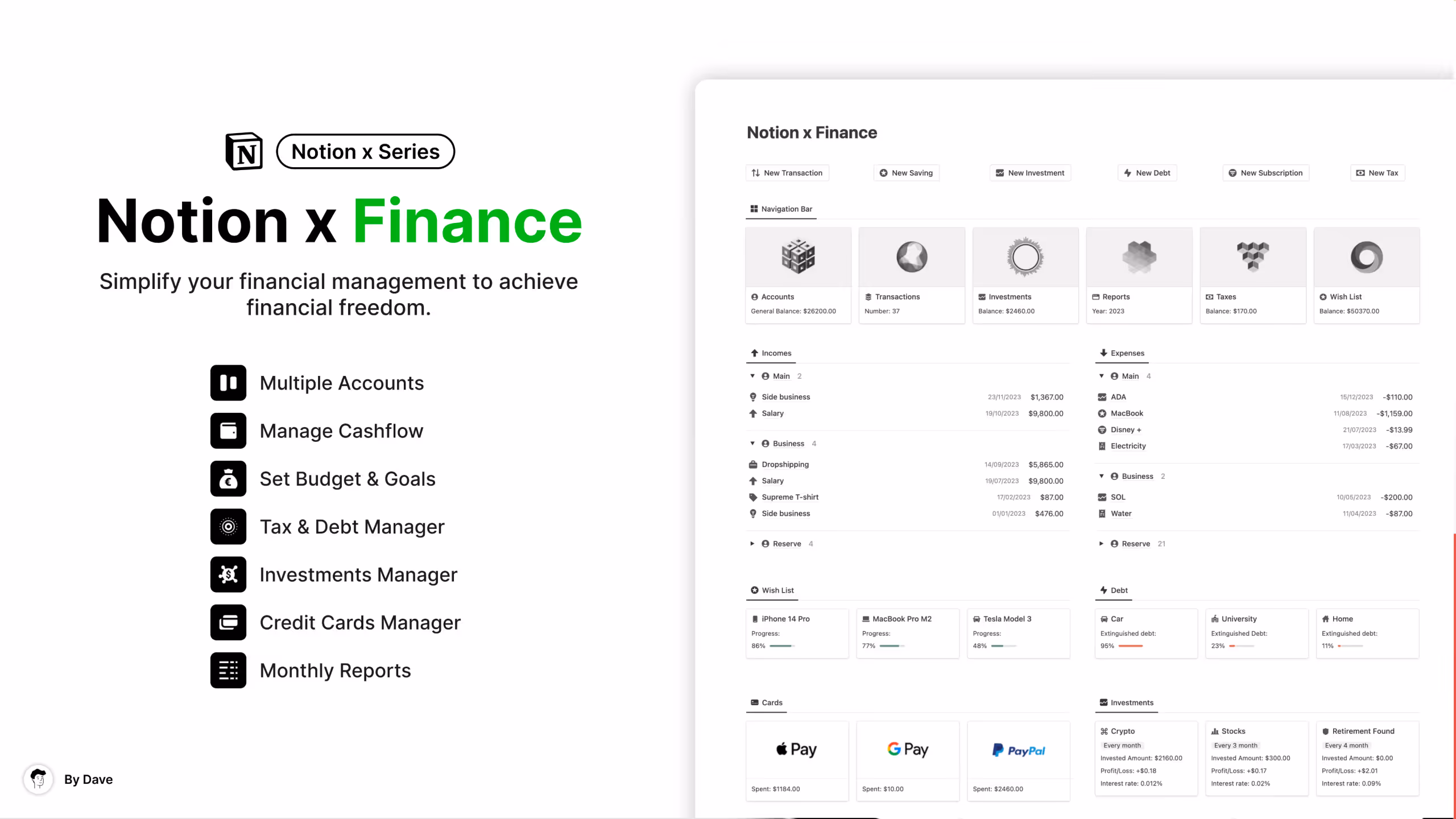Open the Reports navigation card

click(x=1139, y=275)
